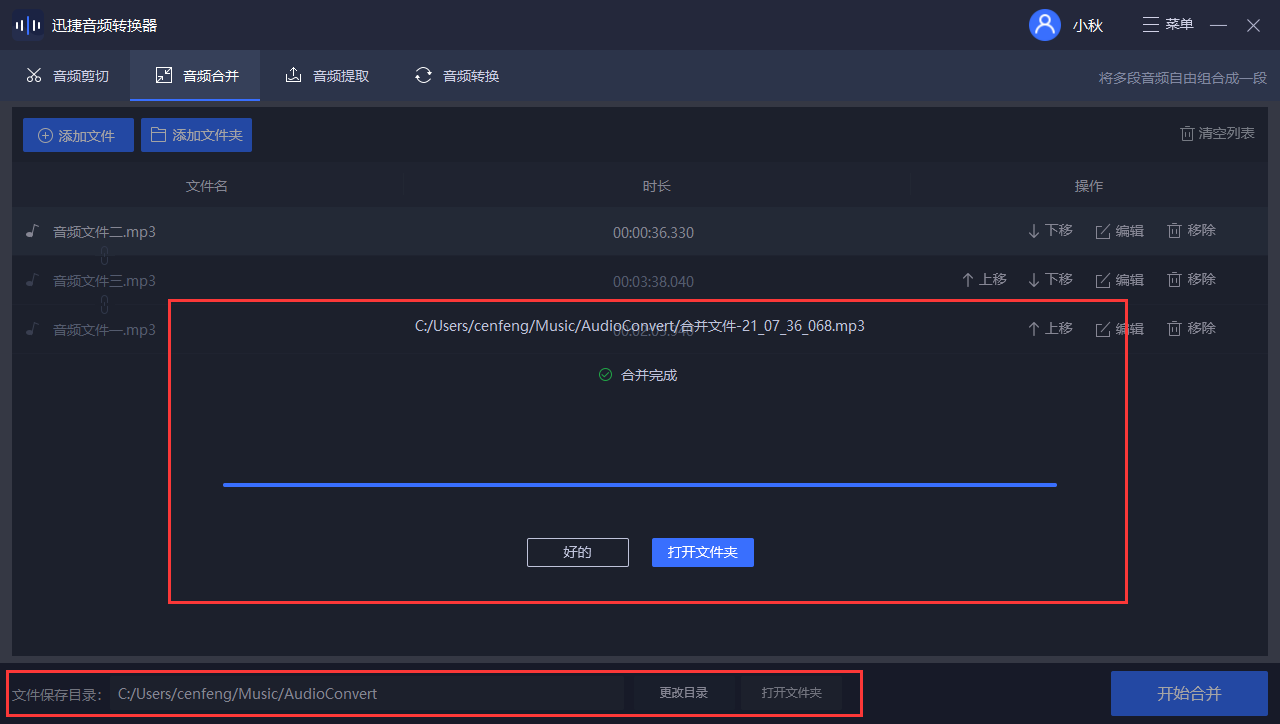This screenshot has width=1280, height=724.
Task: Move 音频文件三.mp3 down with 下移
Action: pos(1050,280)
